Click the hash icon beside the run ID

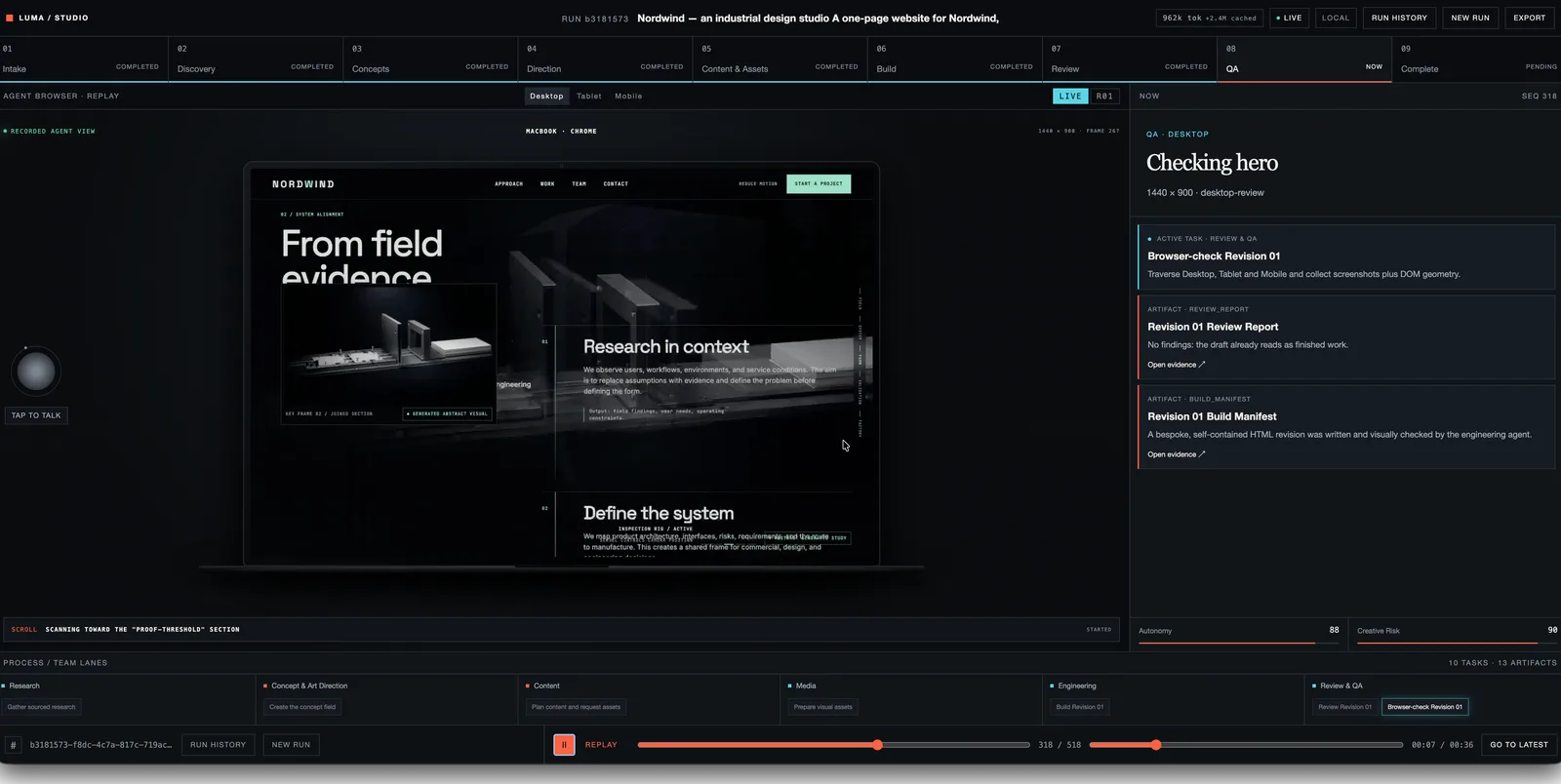click(x=14, y=745)
